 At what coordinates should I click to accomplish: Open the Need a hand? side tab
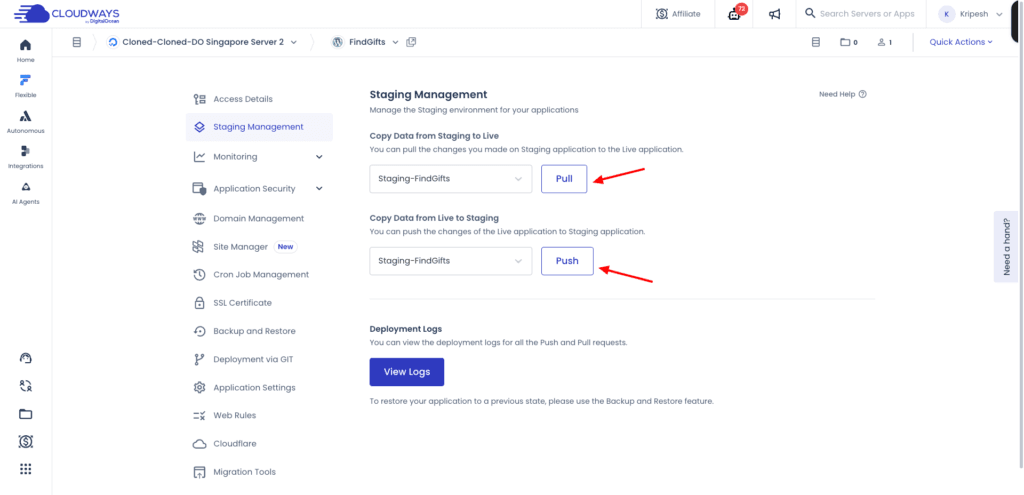coord(1006,246)
